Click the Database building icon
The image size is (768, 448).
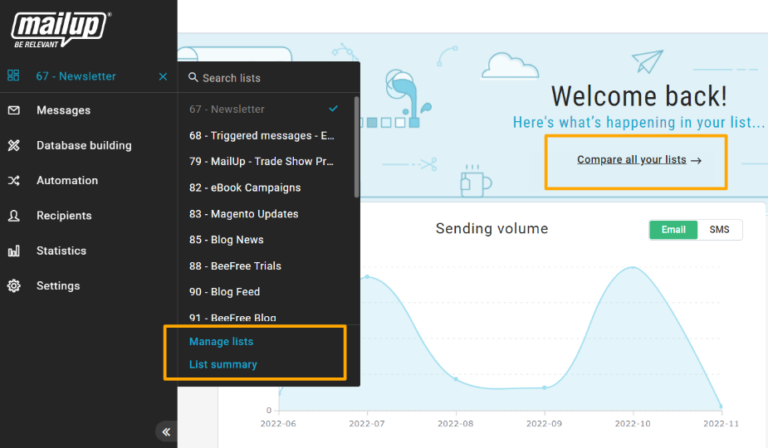pos(14,146)
